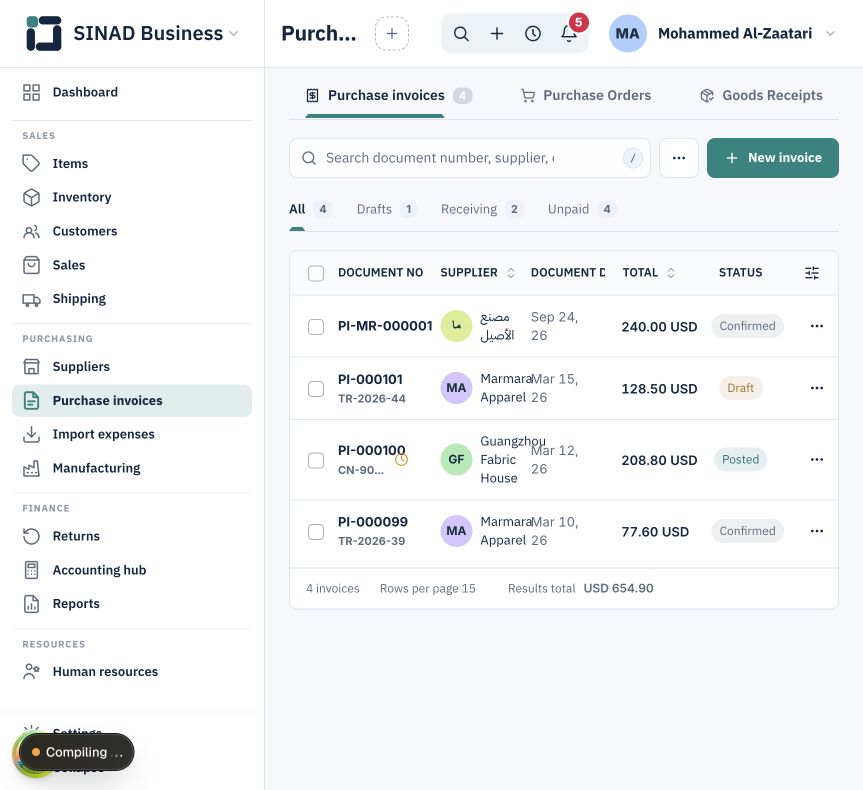
Task: Open the row actions menu for PI-000101
Action: (x=817, y=388)
